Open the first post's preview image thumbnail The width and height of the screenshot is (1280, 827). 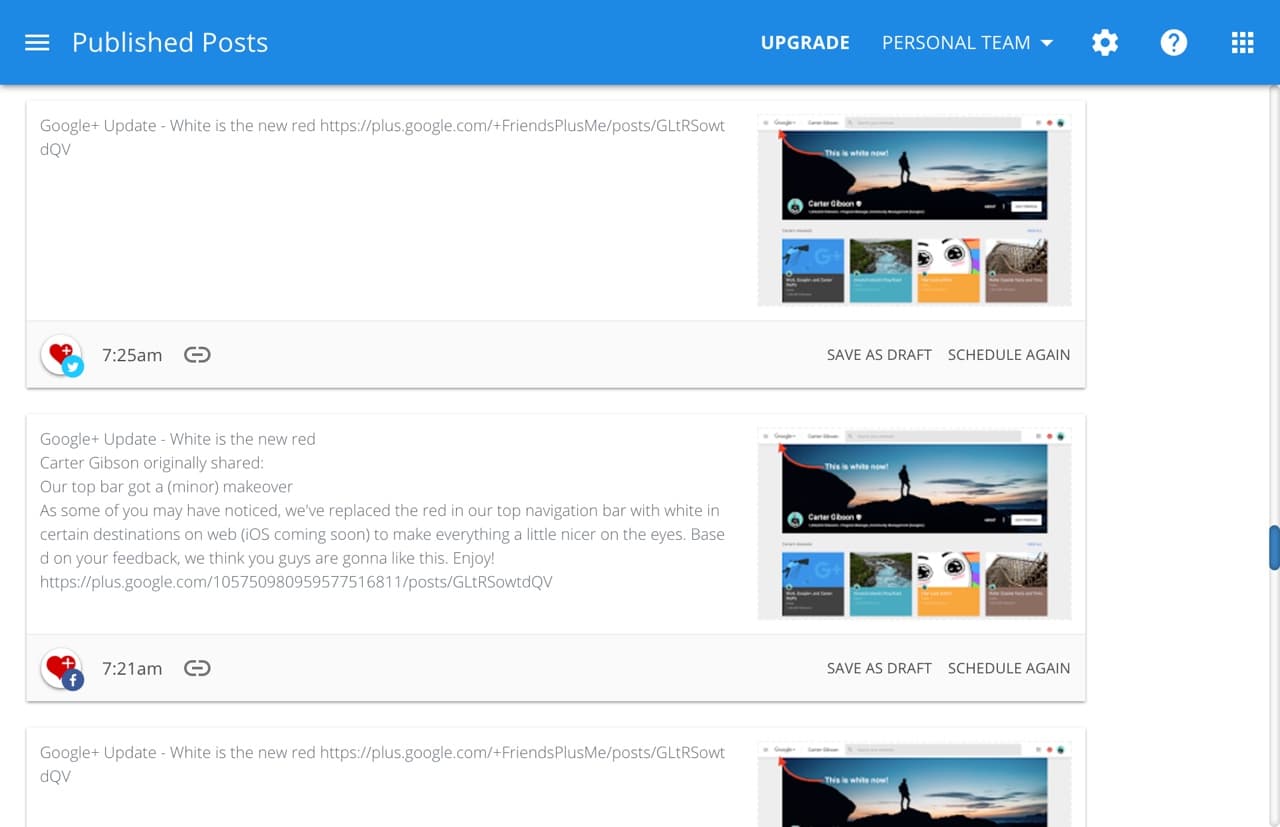click(x=914, y=210)
